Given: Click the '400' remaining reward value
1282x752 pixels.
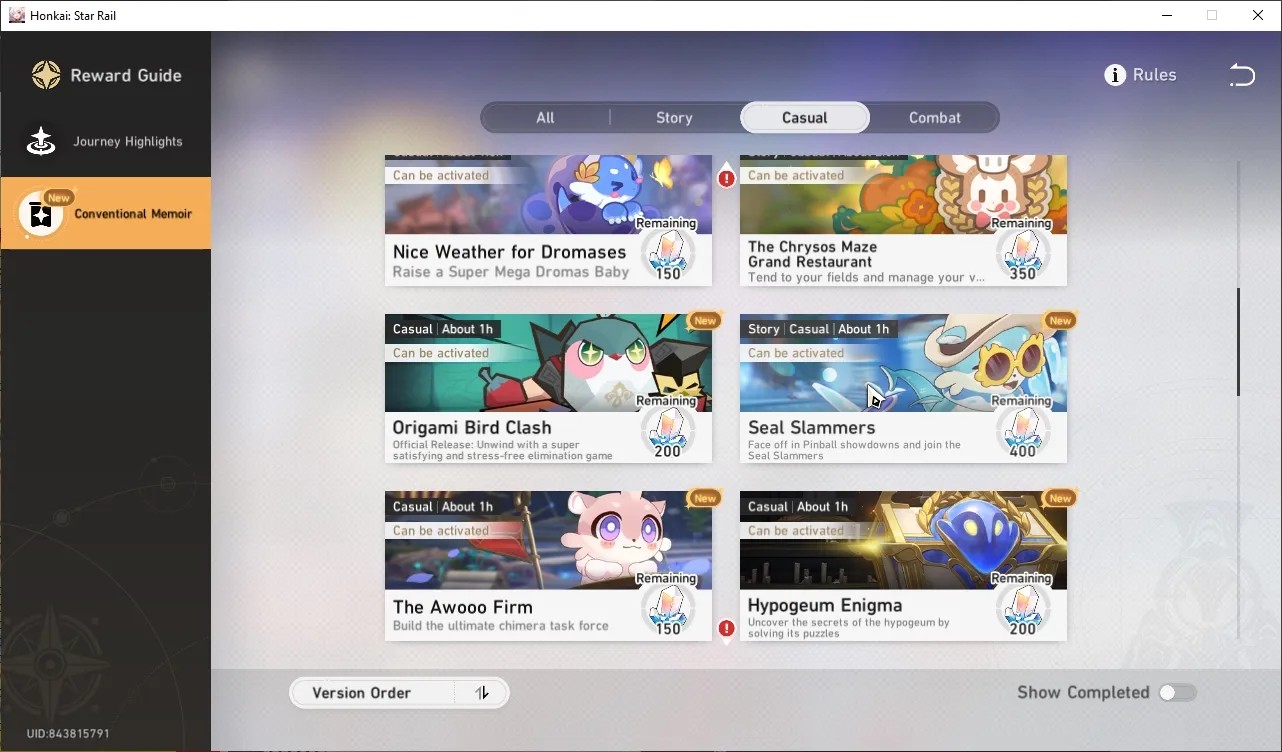Looking at the screenshot, I should coord(1023,451).
